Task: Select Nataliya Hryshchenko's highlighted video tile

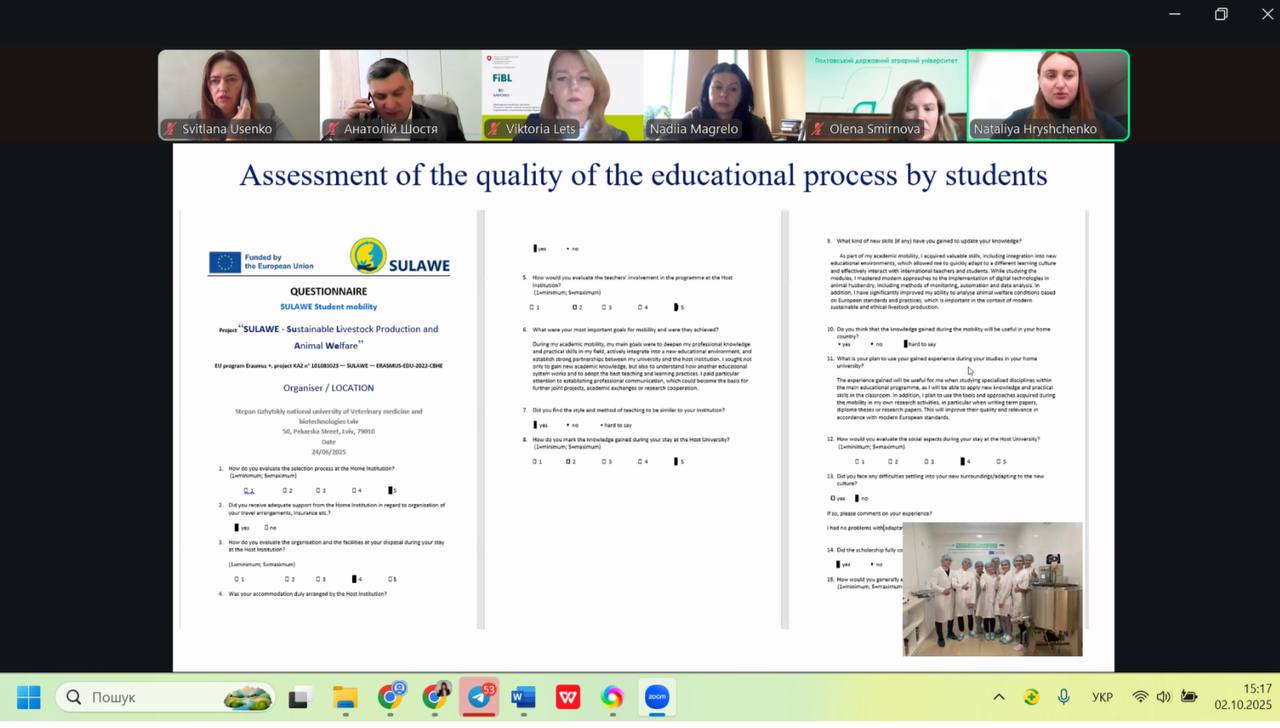Action: click(1048, 95)
